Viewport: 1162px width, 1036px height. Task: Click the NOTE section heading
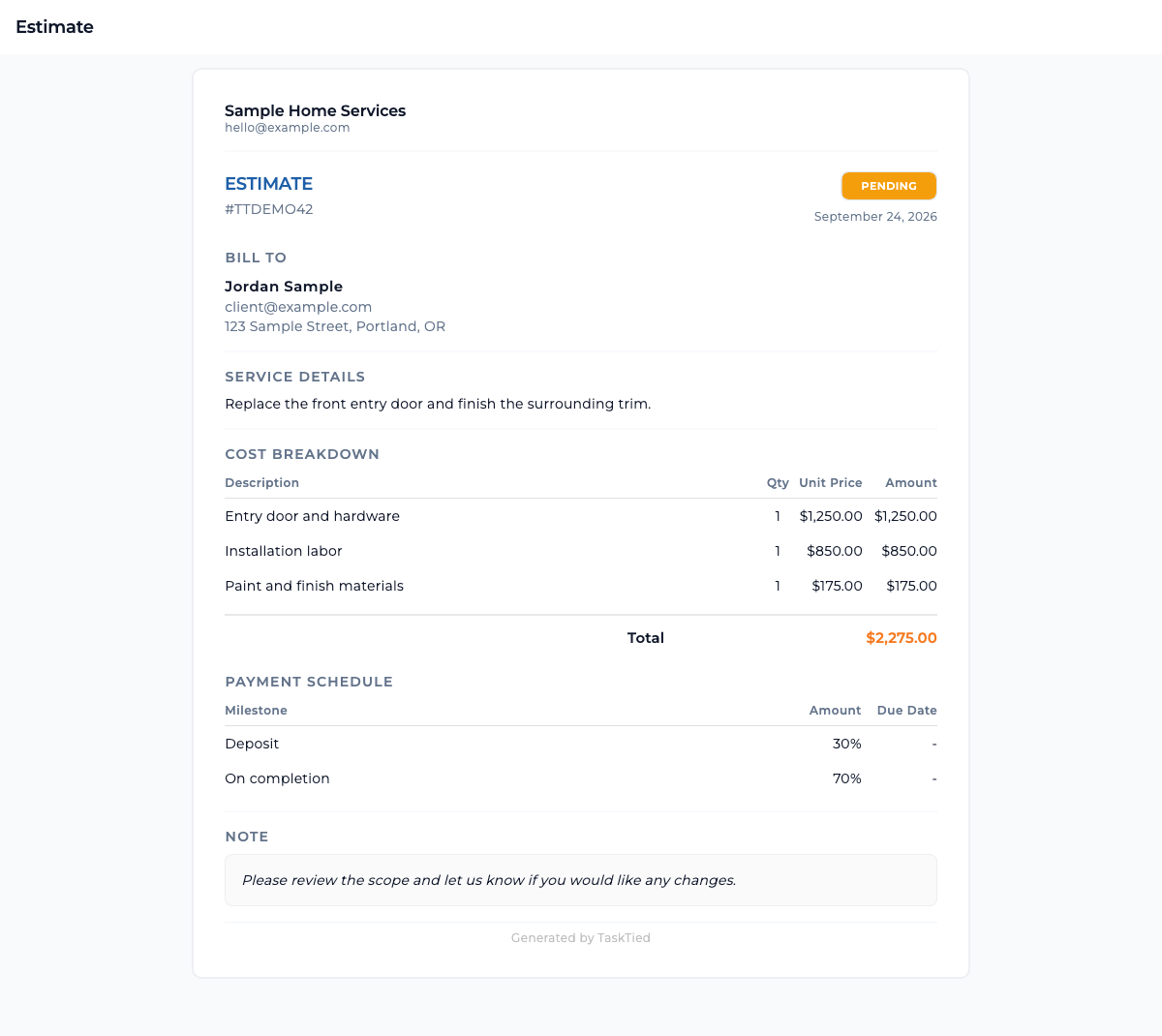pos(247,837)
